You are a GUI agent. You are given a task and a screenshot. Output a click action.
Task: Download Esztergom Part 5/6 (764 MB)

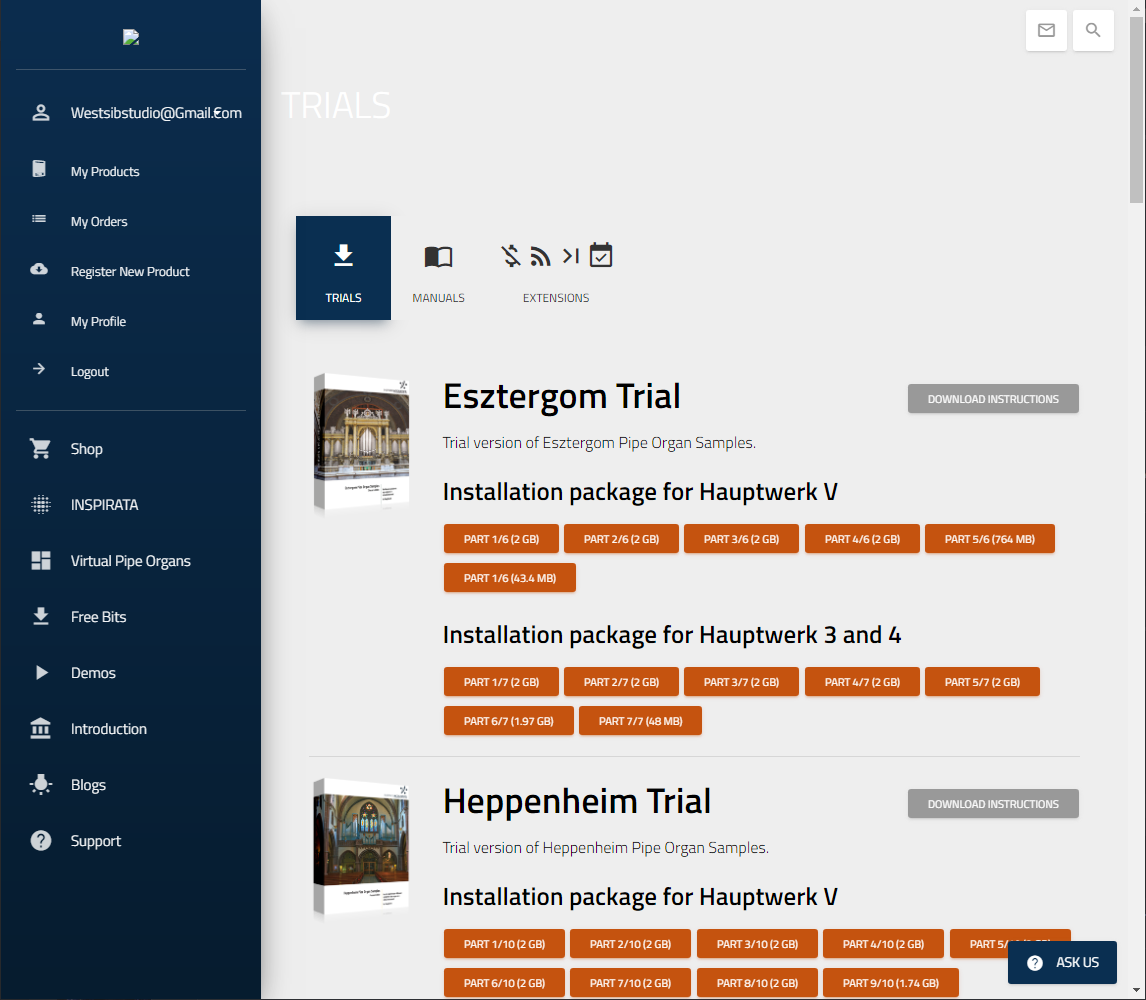point(990,539)
